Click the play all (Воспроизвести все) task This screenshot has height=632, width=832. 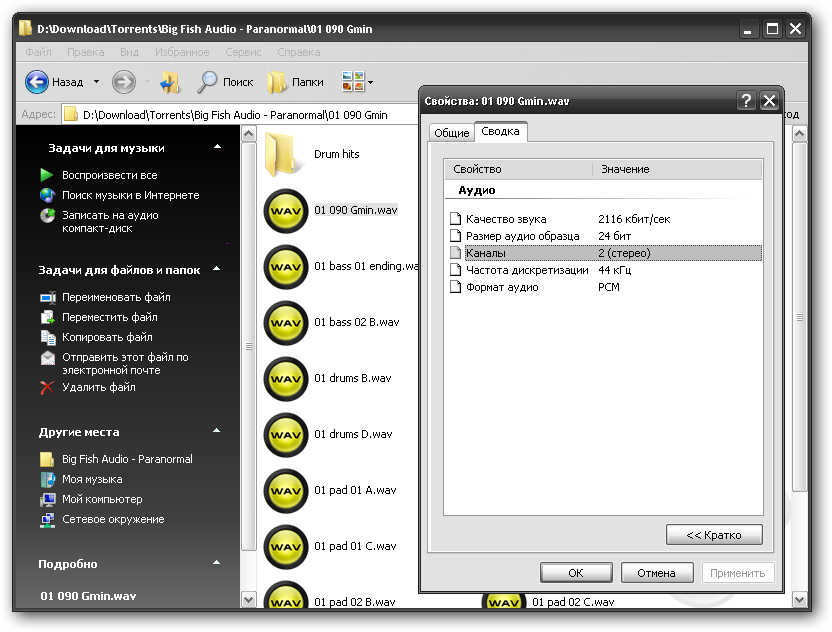pyautogui.click(x=109, y=175)
